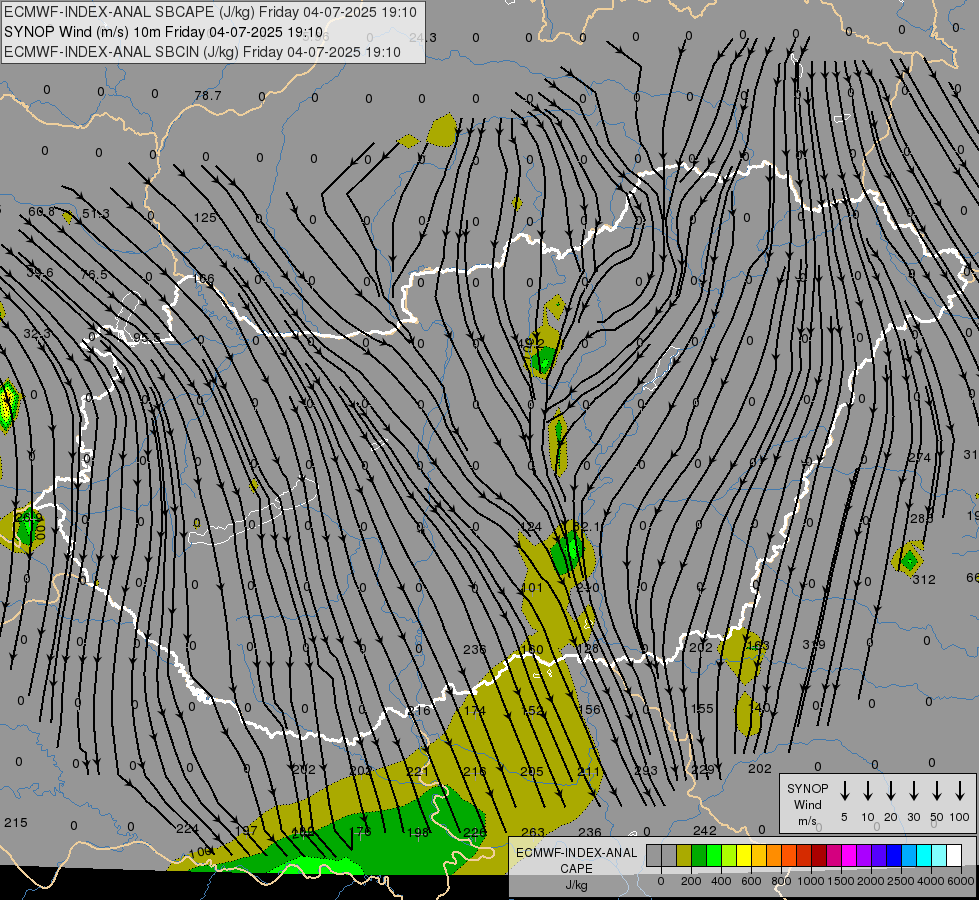The width and height of the screenshot is (979, 900).
Task: Click the 224 value at bottom left
Action: pyautogui.click(x=187, y=828)
